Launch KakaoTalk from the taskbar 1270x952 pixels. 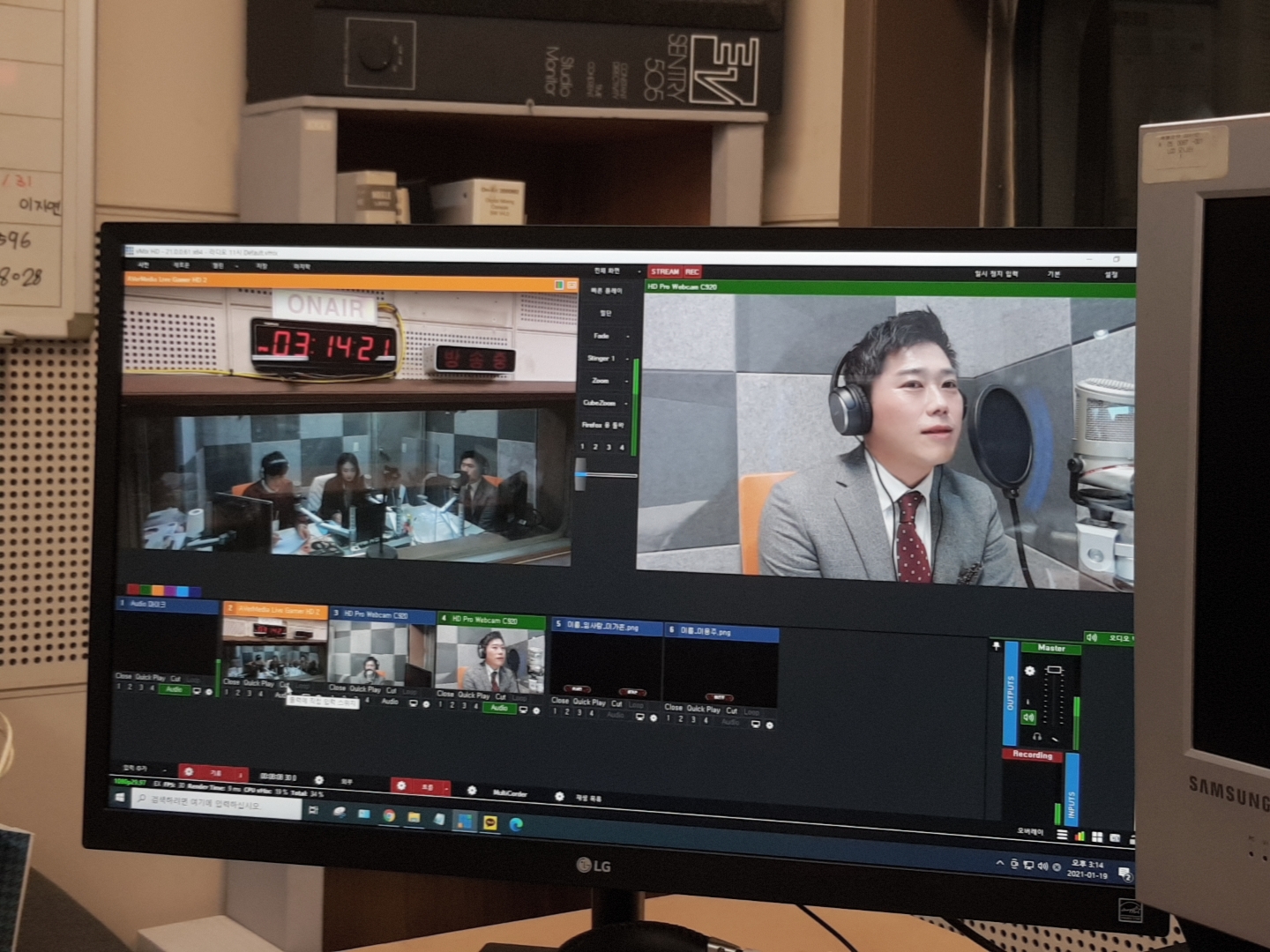[x=490, y=823]
